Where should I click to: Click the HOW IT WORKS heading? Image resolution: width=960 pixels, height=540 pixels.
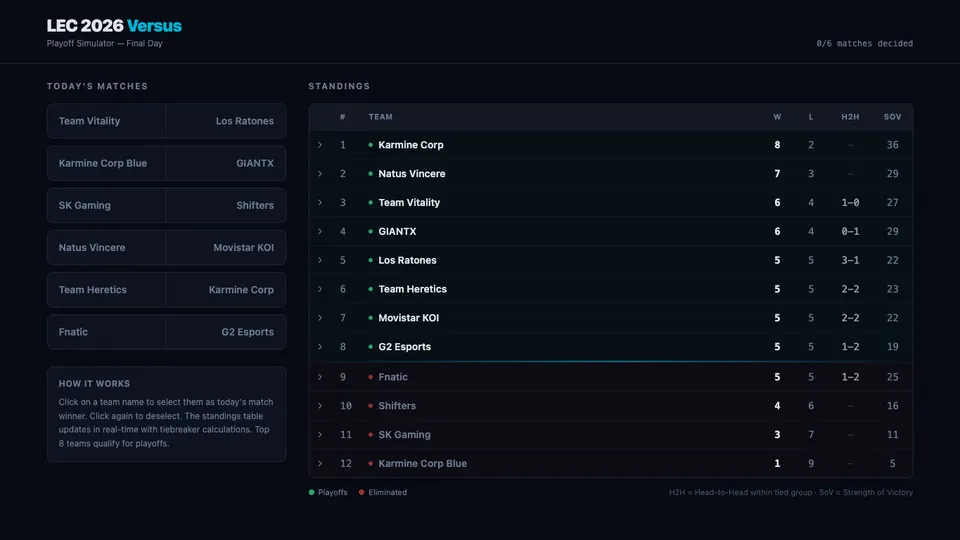(94, 384)
